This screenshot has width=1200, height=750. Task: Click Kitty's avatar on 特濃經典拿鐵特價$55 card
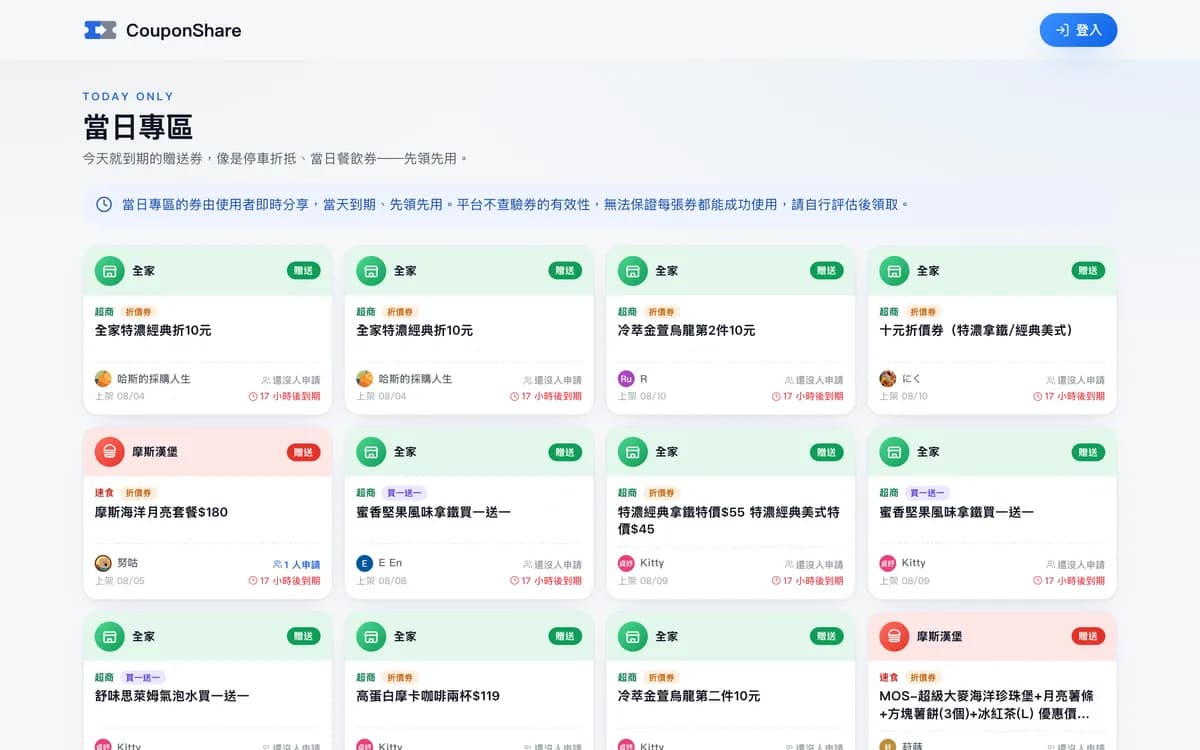(x=626, y=563)
